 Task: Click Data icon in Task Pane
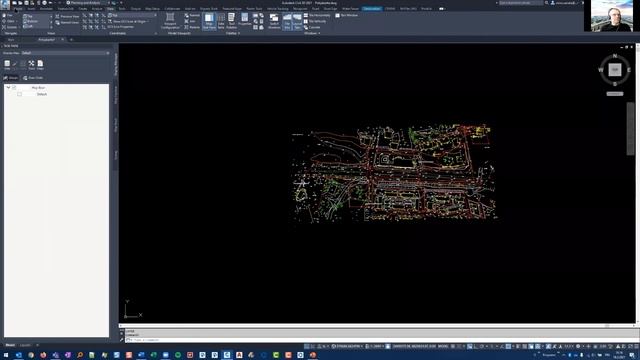7,65
